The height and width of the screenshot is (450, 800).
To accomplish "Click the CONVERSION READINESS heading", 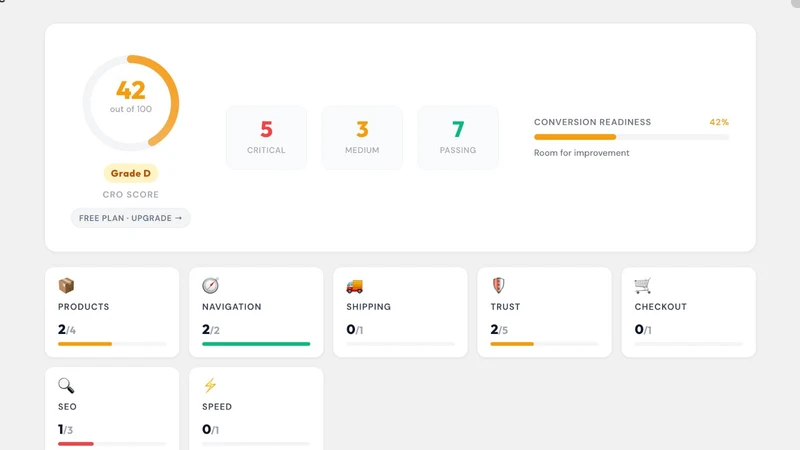I will (x=592, y=122).
